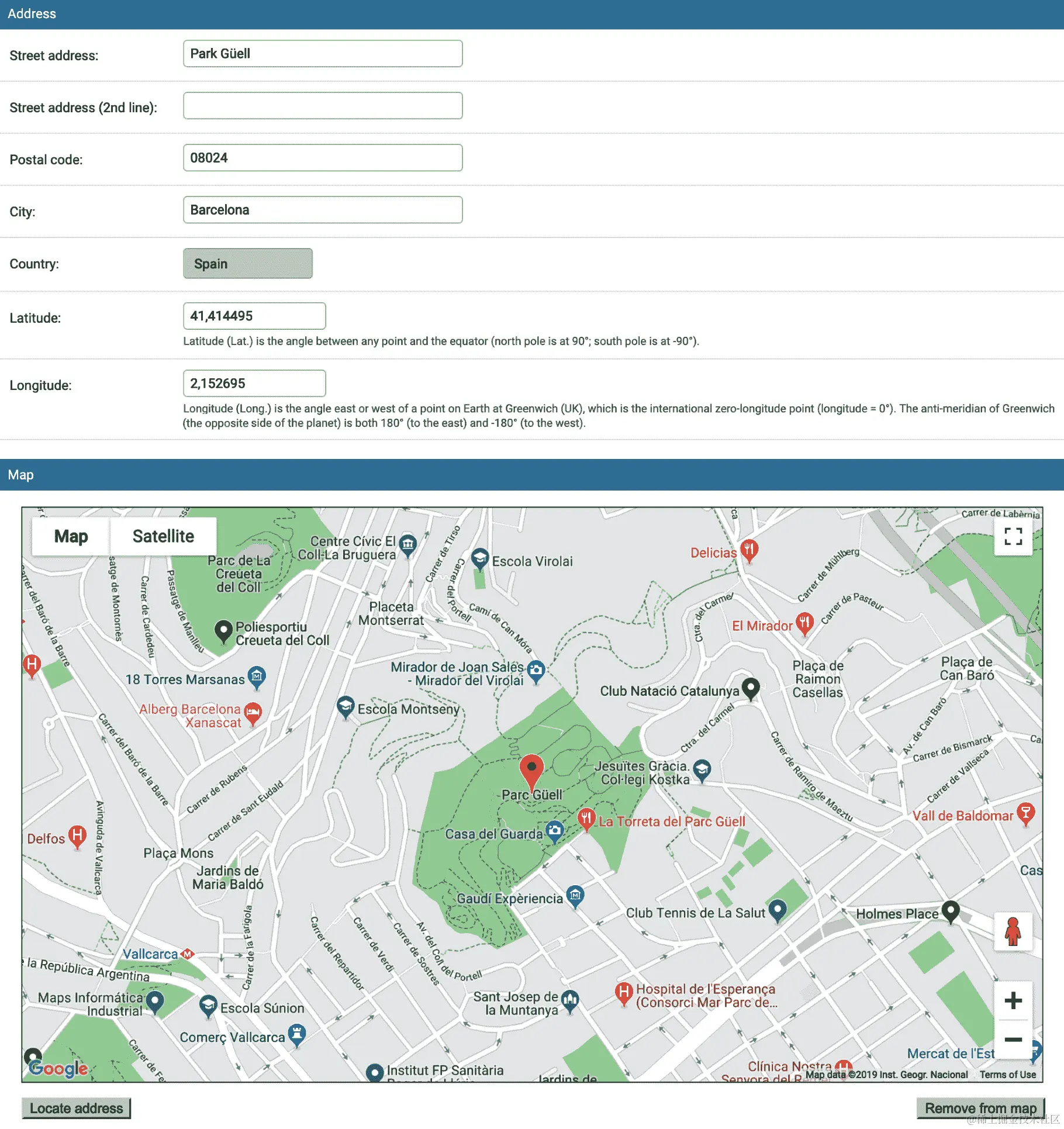Open Holmes Place location pin
Screen dimensions: 1064x1129
coord(951,911)
